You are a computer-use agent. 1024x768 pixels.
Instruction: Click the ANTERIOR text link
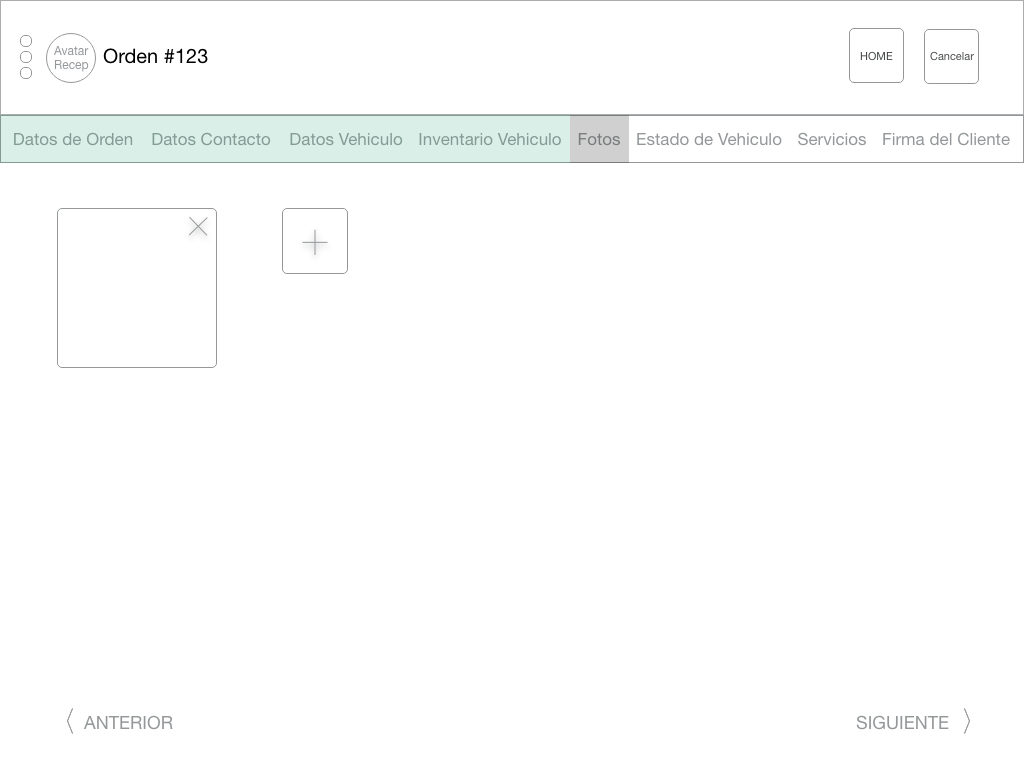(x=128, y=722)
